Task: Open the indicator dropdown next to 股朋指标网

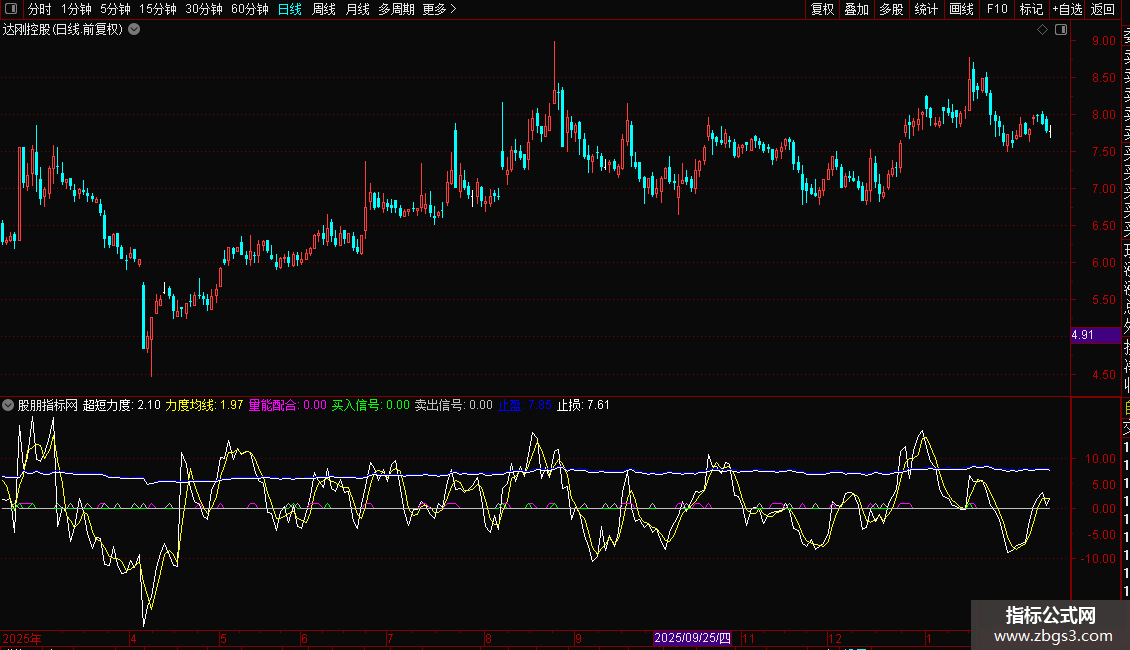Action: [8, 405]
